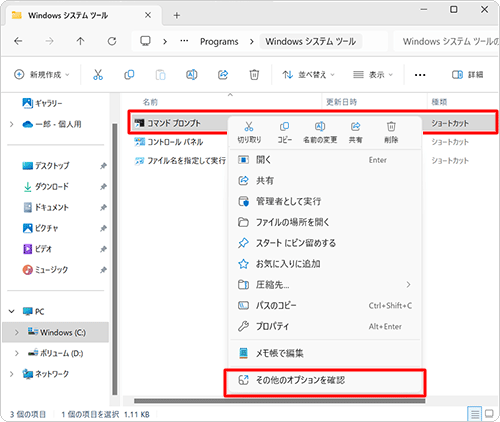Toggle the 詳細 details pane button

(x=467, y=75)
